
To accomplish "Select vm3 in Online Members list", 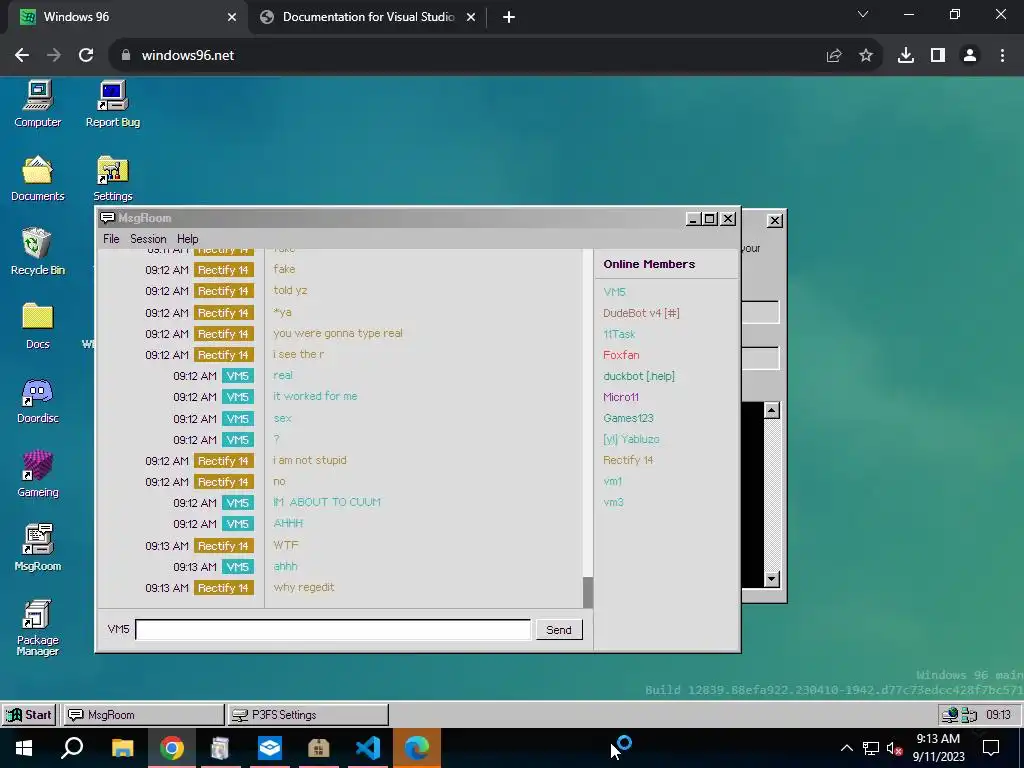I will pyautogui.click(x=613, y=502).
